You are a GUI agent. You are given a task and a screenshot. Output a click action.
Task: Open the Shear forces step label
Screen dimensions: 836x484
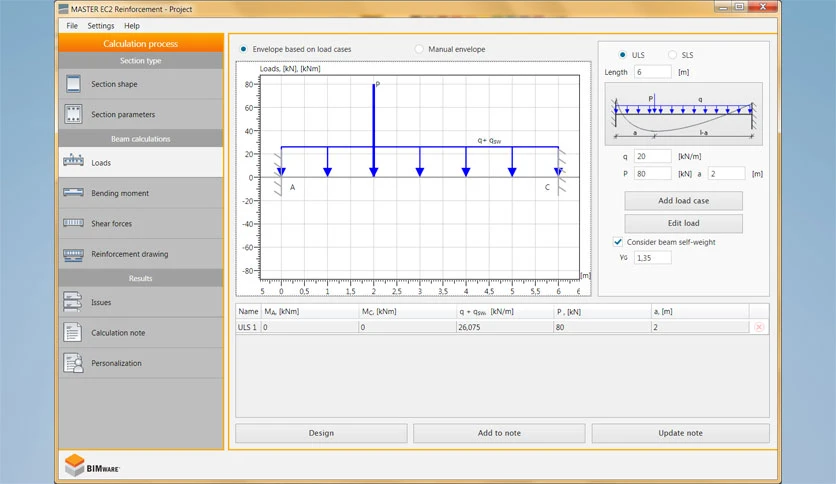111,224
